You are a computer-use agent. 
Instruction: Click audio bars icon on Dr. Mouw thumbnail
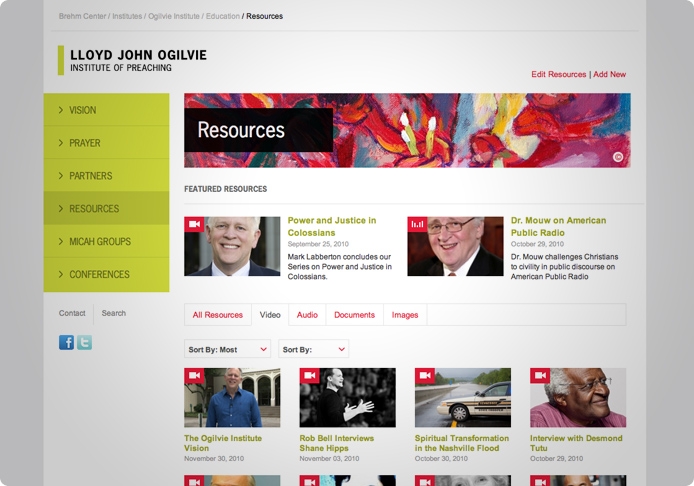coord(417,224)
